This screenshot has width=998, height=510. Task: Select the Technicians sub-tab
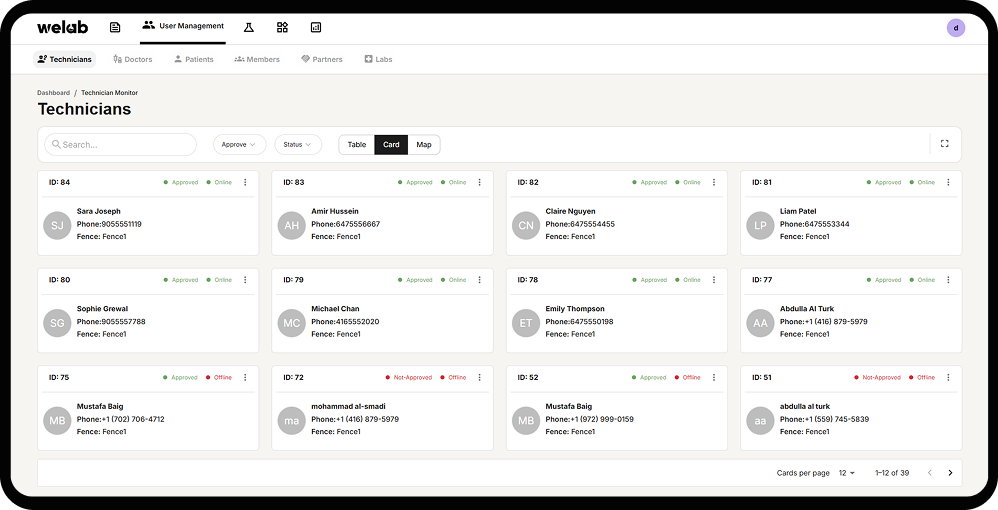(x=64, y=59)
